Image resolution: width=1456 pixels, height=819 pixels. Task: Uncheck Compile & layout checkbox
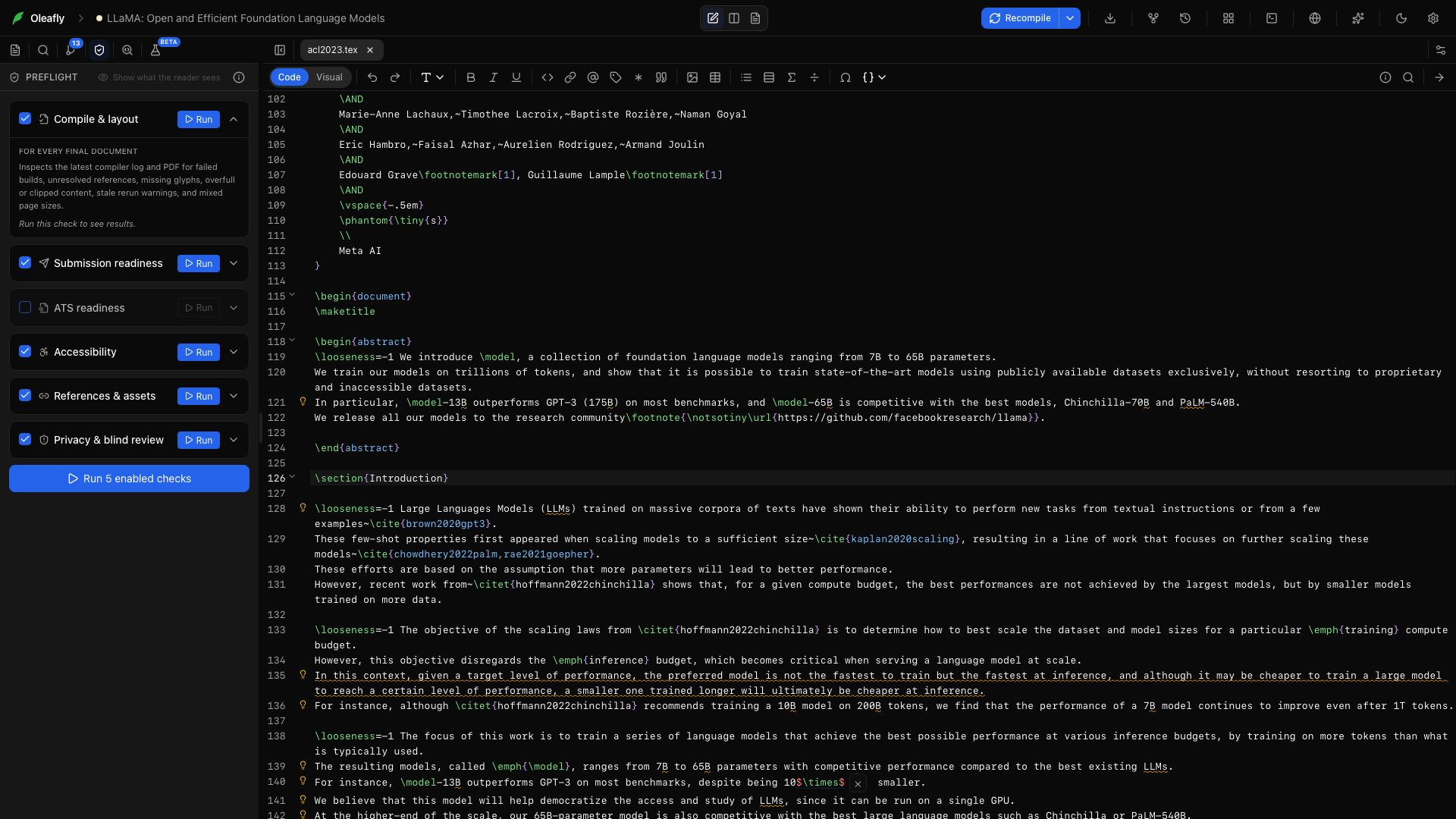point(25,118)
